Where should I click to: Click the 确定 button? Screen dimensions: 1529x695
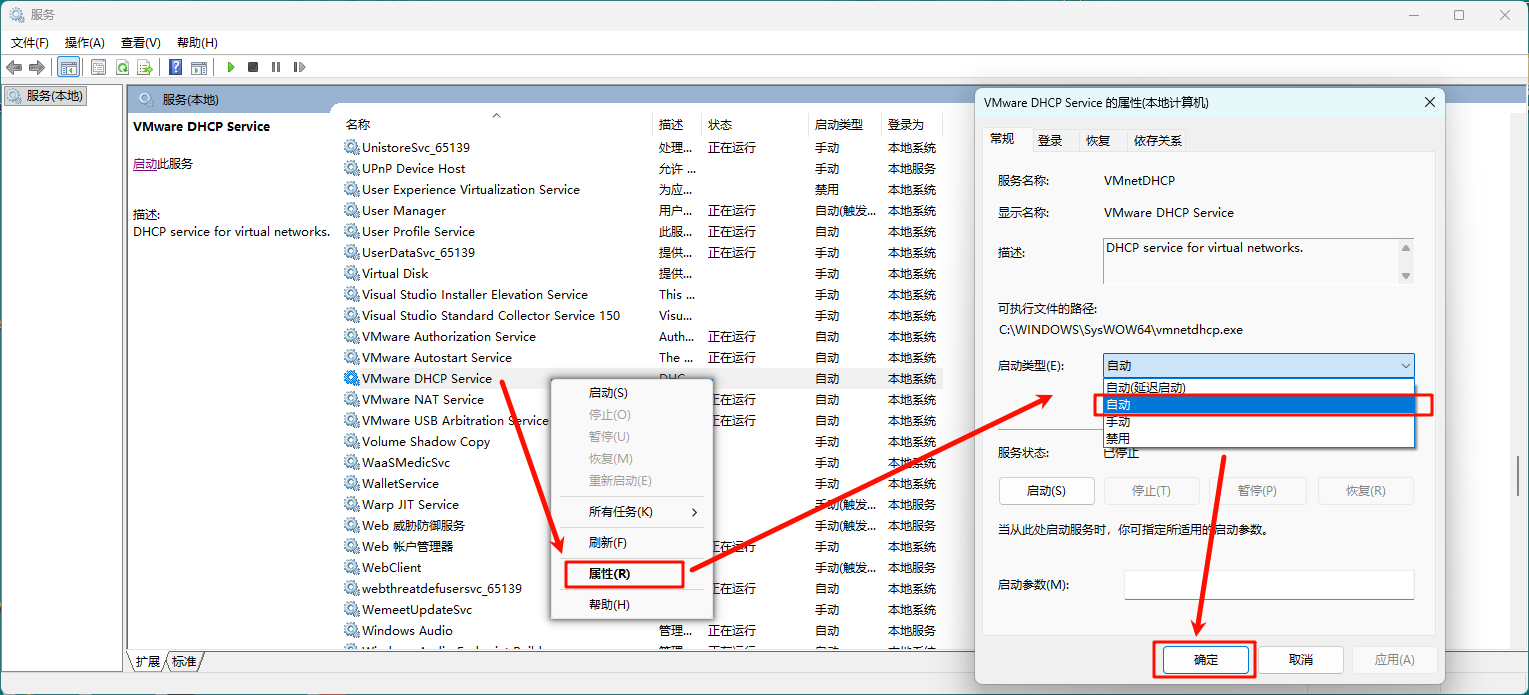click(1206, 660)
